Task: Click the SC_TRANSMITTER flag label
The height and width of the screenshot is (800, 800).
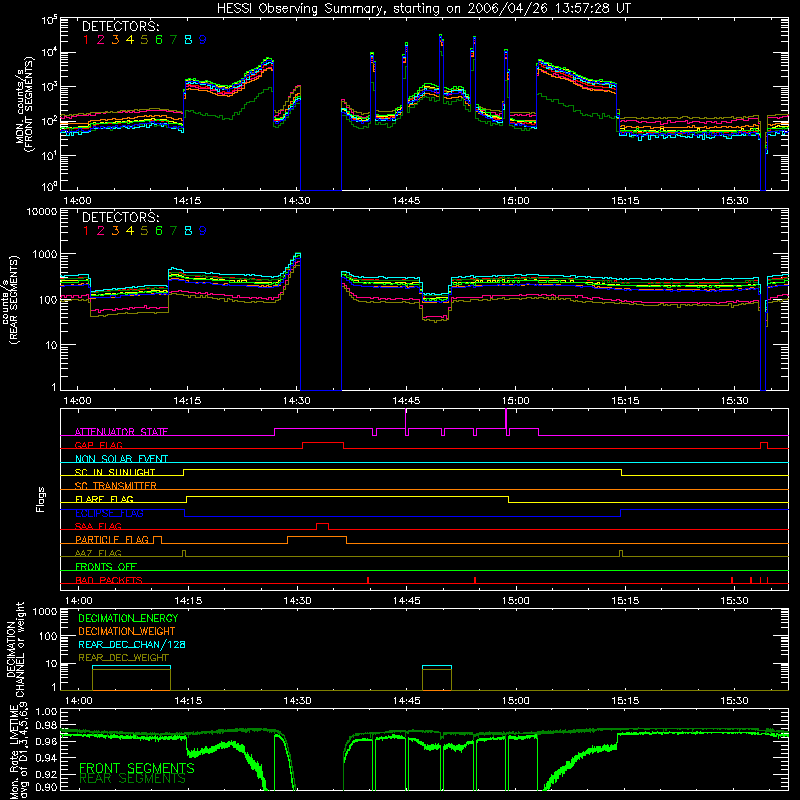Action: click(x=116, y=485)
